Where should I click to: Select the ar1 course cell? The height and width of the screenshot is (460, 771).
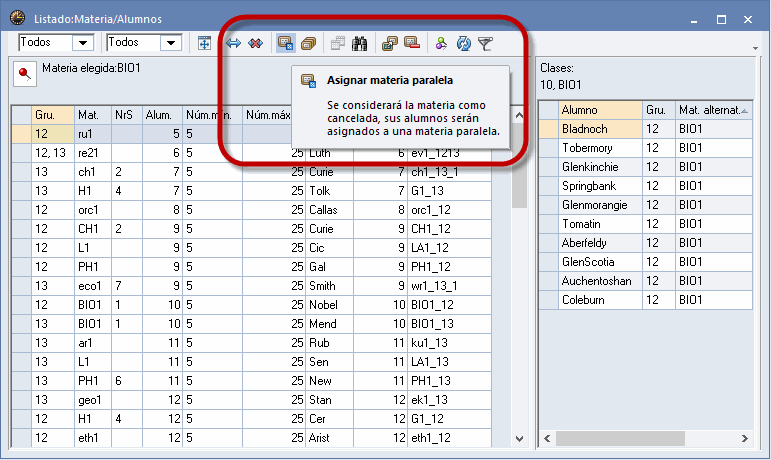pos(93,343)
